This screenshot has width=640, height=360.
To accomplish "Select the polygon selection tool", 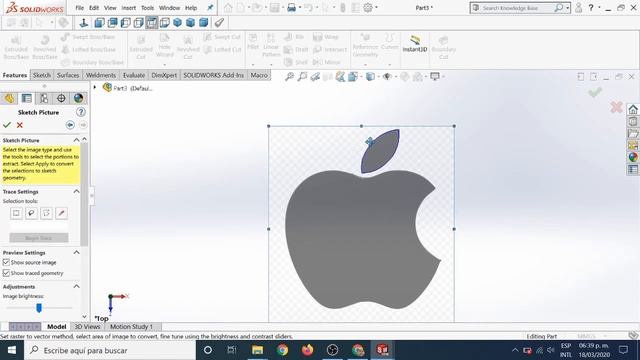I will tap(47, 213).
